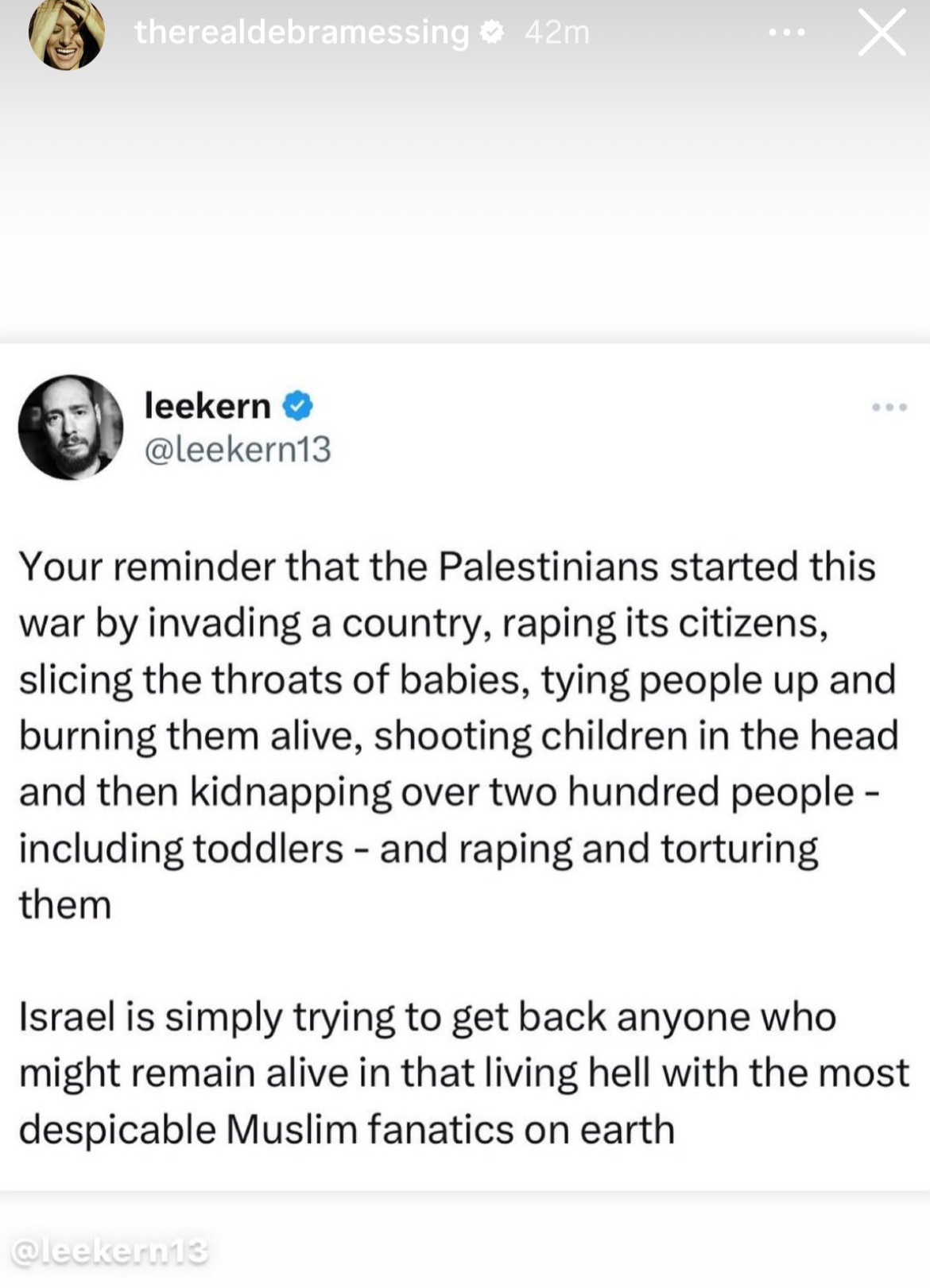Click blue verified checkmark next to leekern
The height and width of the screenshot is (1288, 930).
[298, 406]
